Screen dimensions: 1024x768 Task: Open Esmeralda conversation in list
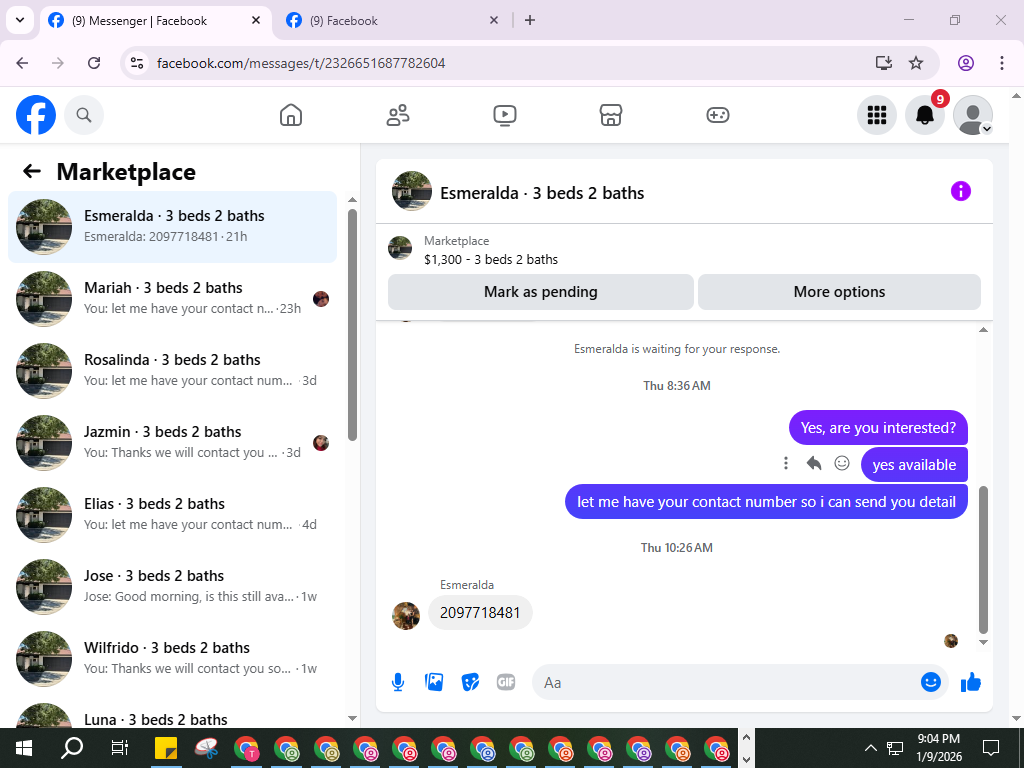(x=172, y=227)
